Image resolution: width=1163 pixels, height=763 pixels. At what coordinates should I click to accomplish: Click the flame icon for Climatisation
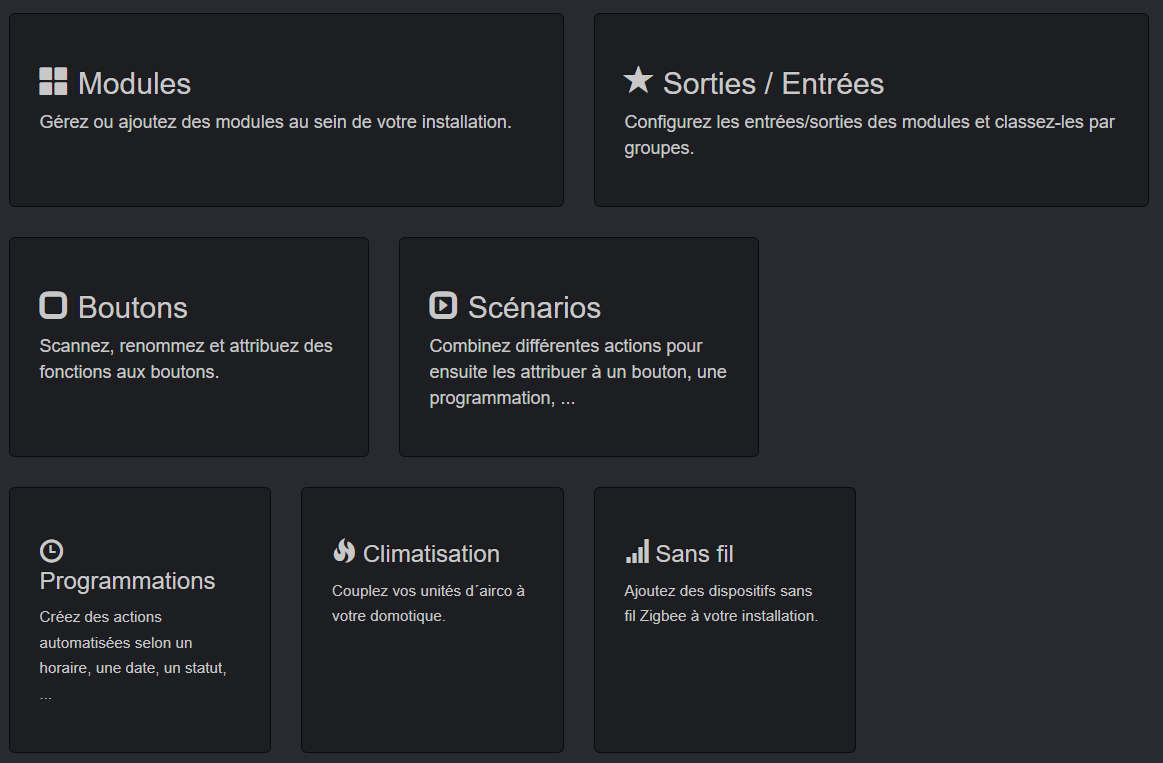[x=344, y=552]
